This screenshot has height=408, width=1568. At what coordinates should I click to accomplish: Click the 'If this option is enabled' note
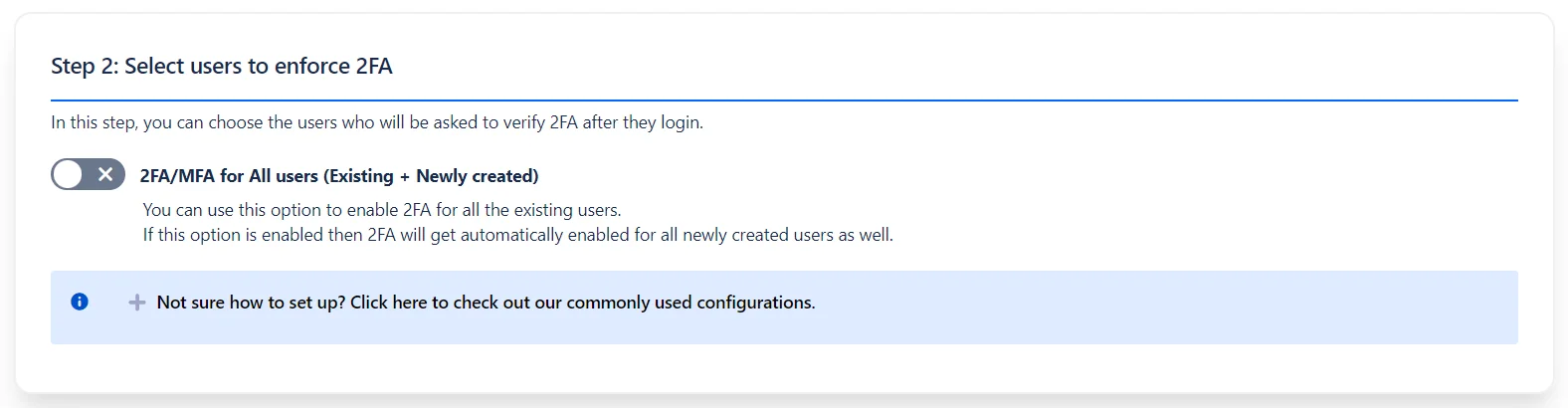click(x=249, y=235)
